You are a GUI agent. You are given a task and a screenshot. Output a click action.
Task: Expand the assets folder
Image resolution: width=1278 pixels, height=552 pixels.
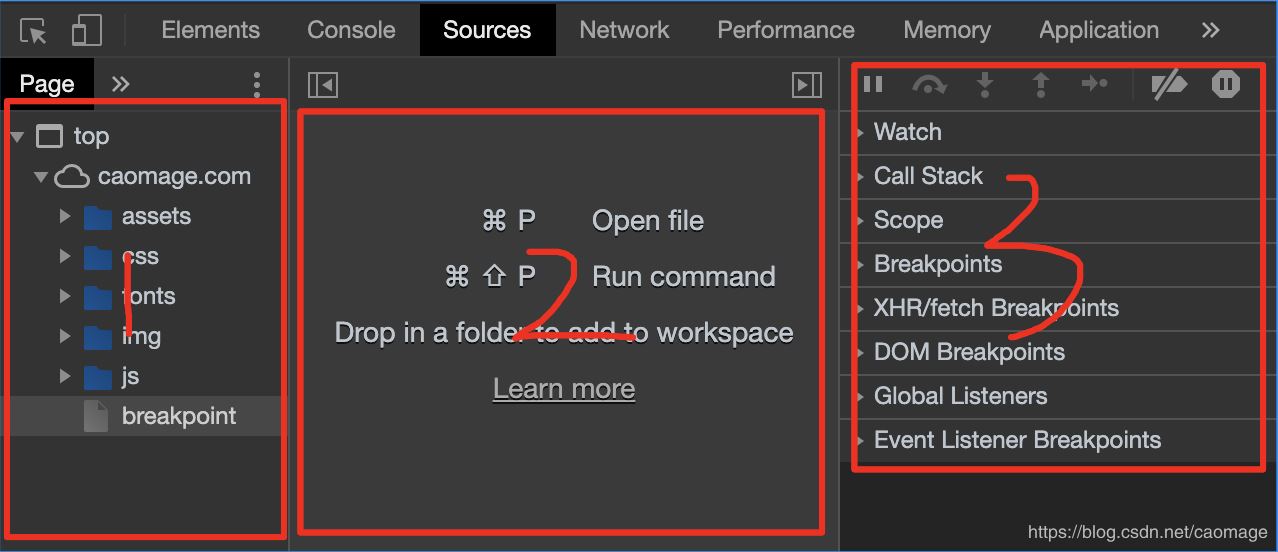click(x=65, y=216)
